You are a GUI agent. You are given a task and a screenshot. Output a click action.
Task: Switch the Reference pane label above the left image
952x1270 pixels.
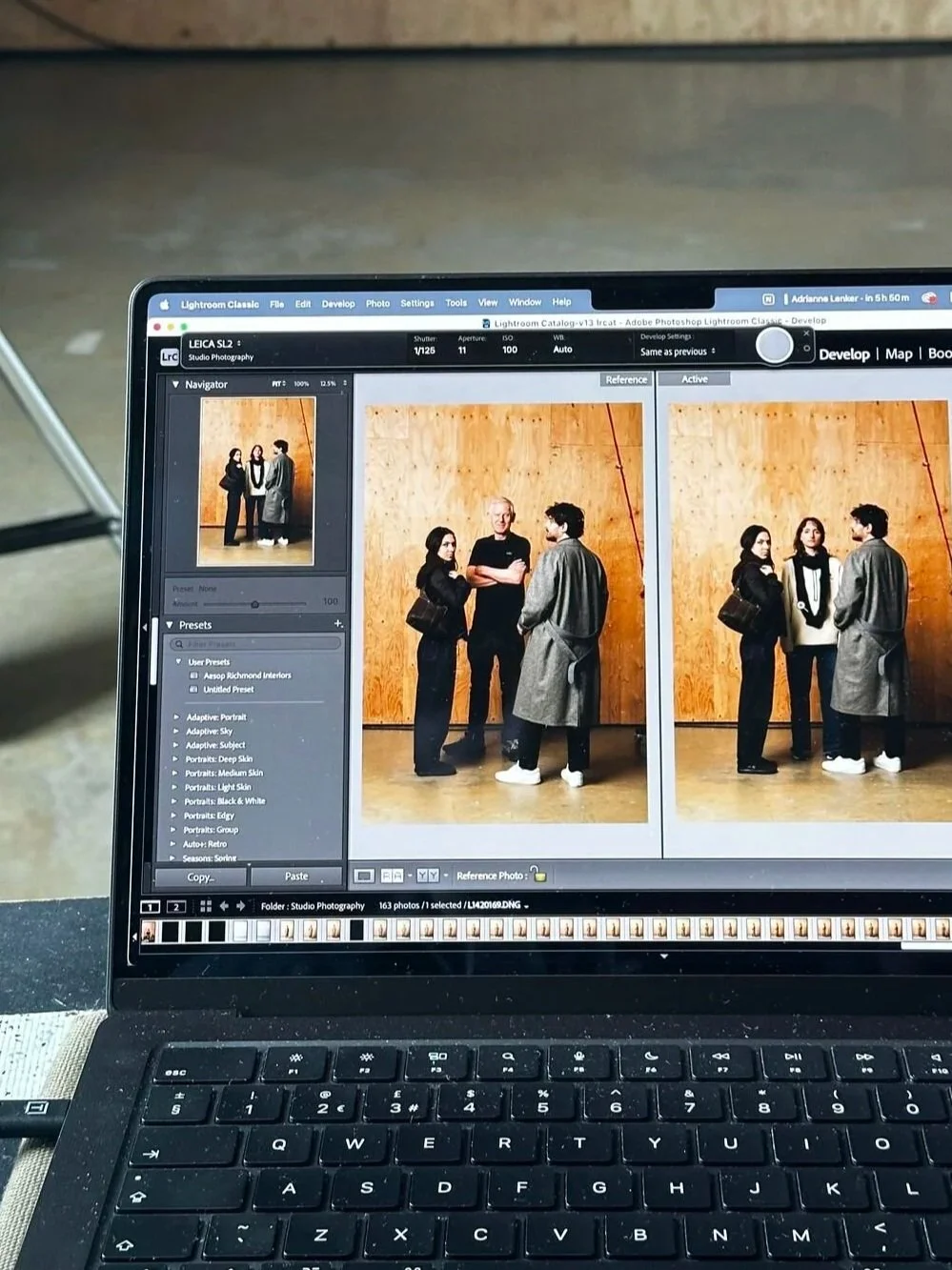pyautogui.click(x=625, y=379)
